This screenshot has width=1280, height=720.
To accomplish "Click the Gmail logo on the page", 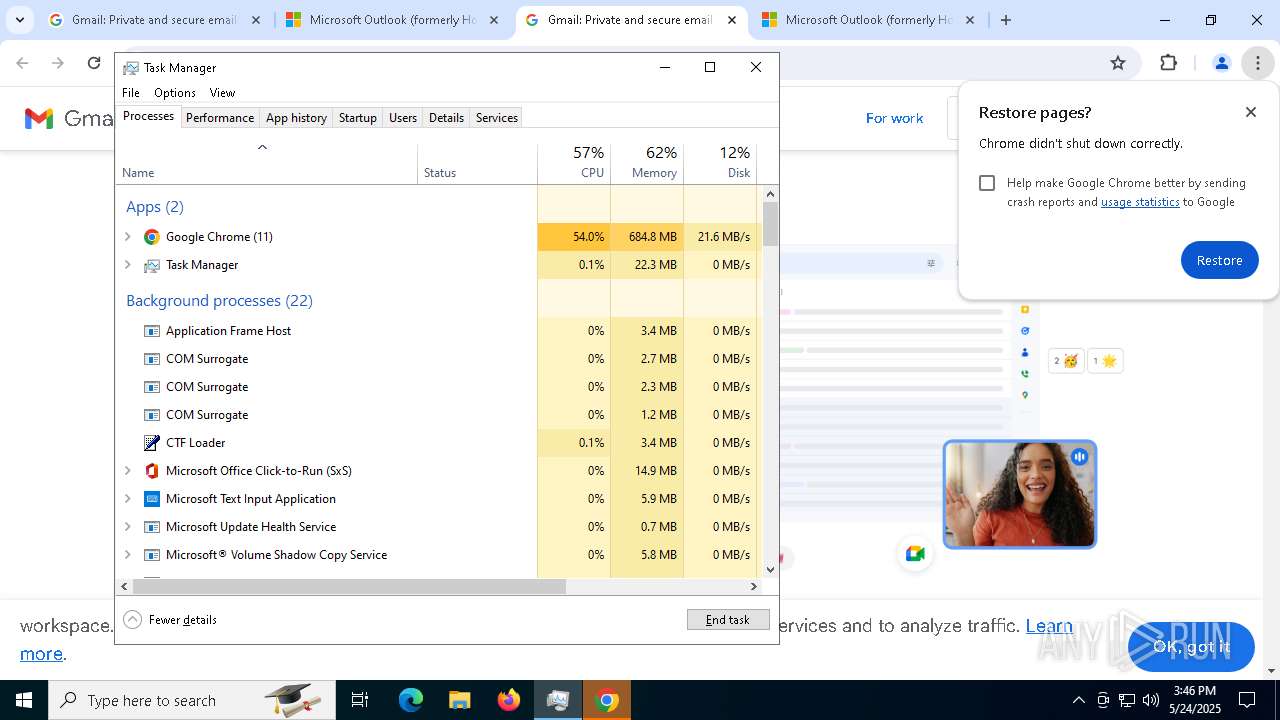I will (x=38, y=118).
